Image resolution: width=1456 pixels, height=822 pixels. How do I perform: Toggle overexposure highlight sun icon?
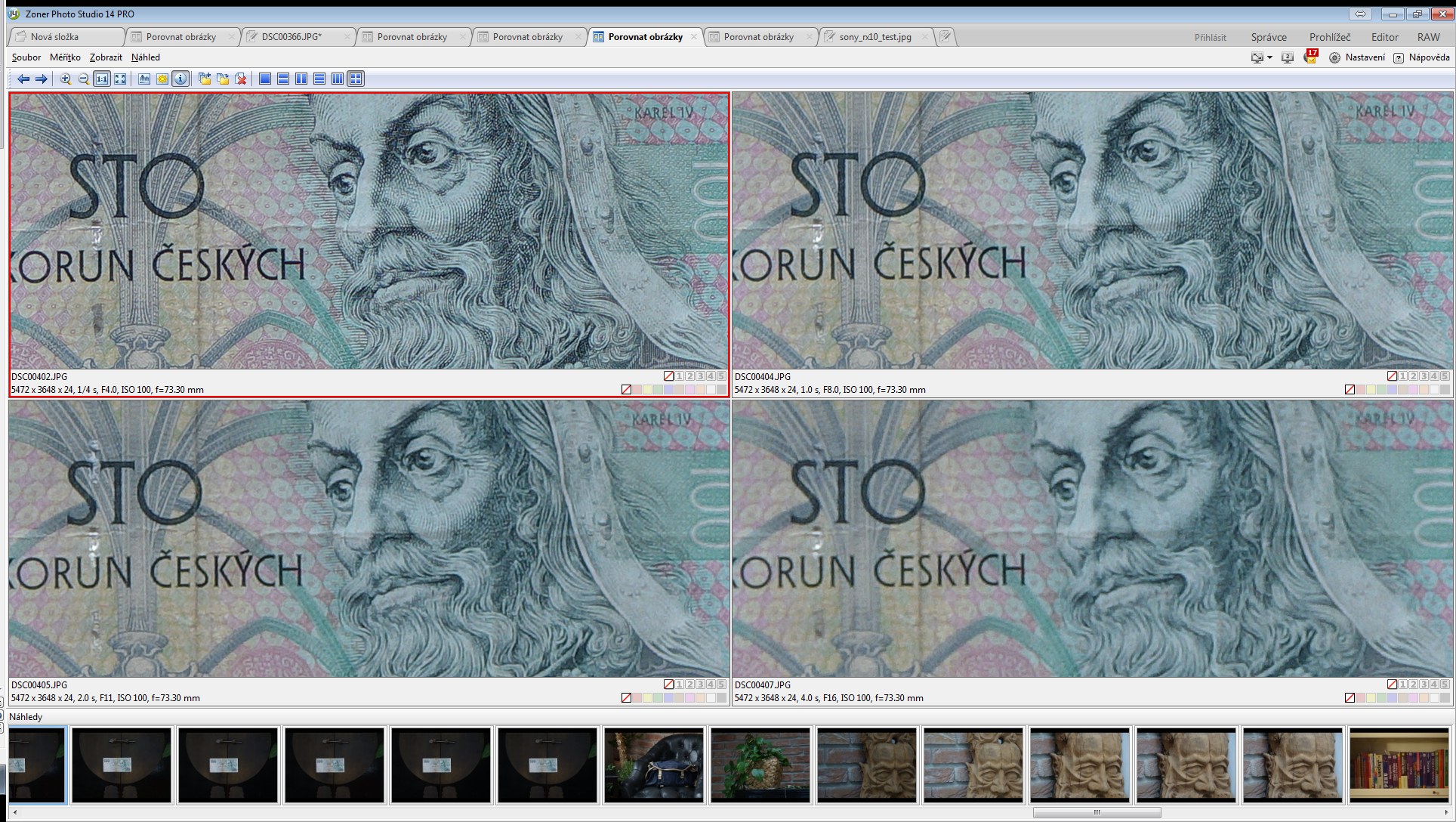pyautogui.click(x=162, y=79)
